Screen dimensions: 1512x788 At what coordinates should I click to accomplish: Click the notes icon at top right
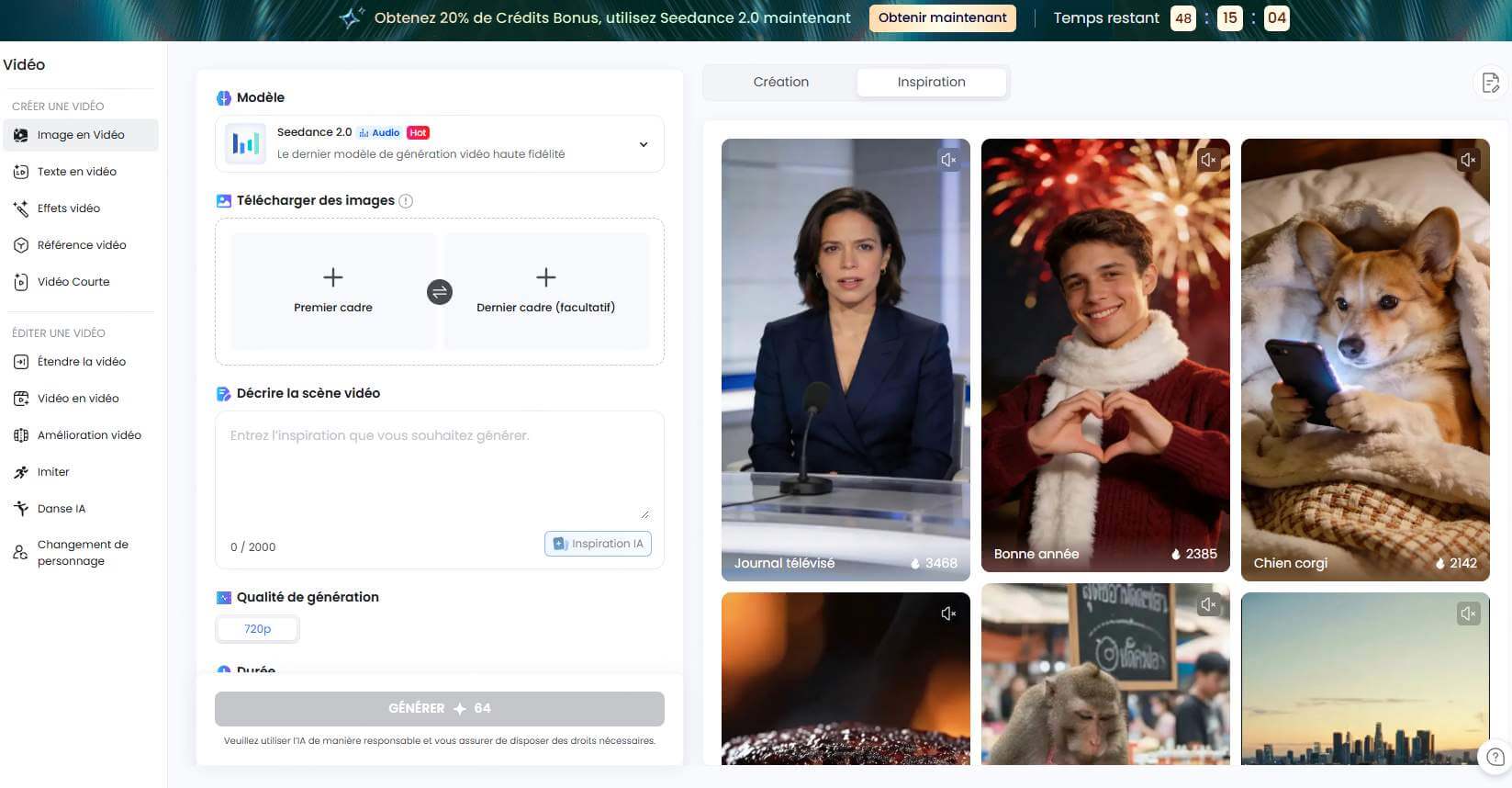tap(1490, 84)
